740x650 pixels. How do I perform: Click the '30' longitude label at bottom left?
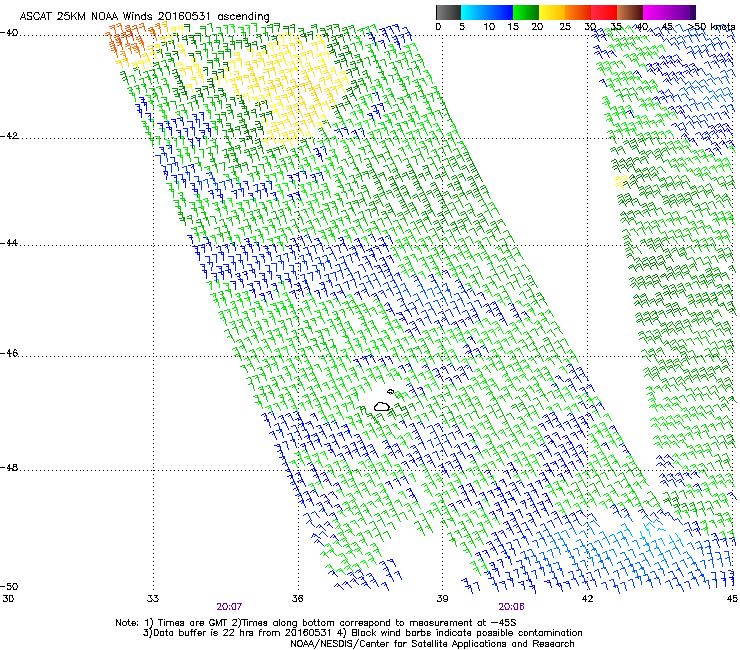pyautogui.click(x=8, y=599)
